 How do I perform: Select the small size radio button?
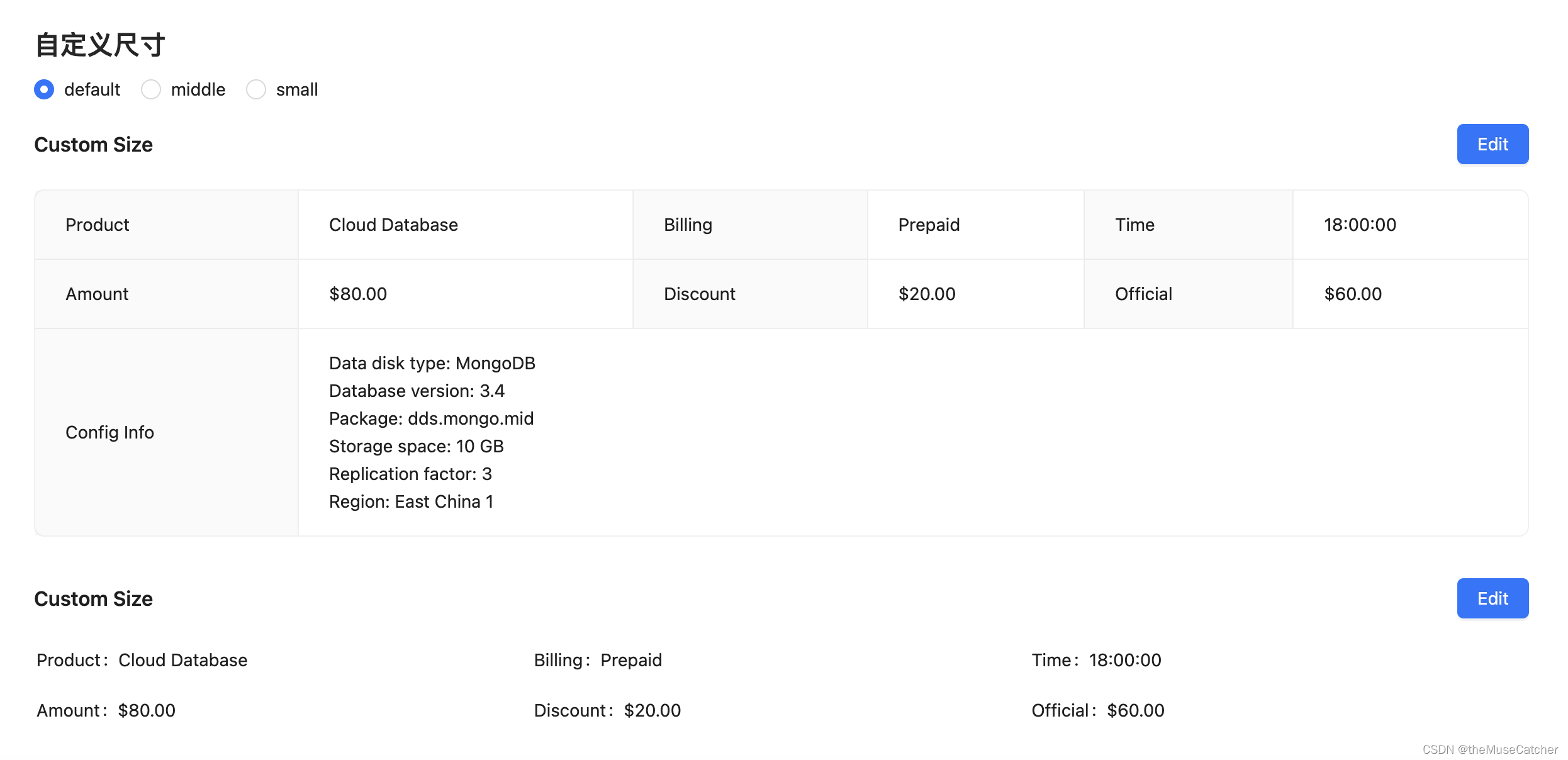(256, 89)
